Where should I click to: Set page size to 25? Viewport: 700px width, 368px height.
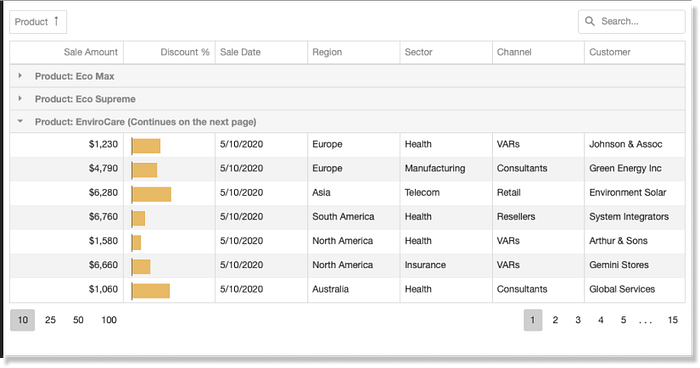pos(50,320)
